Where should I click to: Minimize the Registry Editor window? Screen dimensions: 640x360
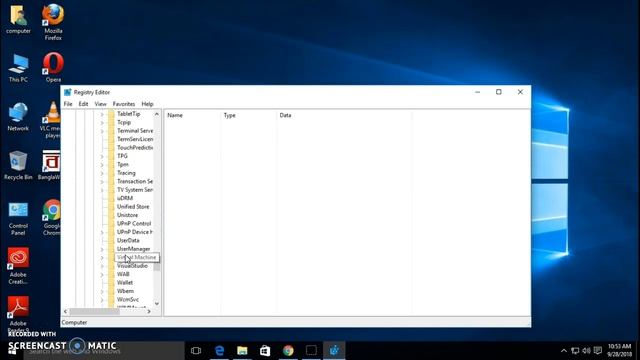tap(478, 92)
